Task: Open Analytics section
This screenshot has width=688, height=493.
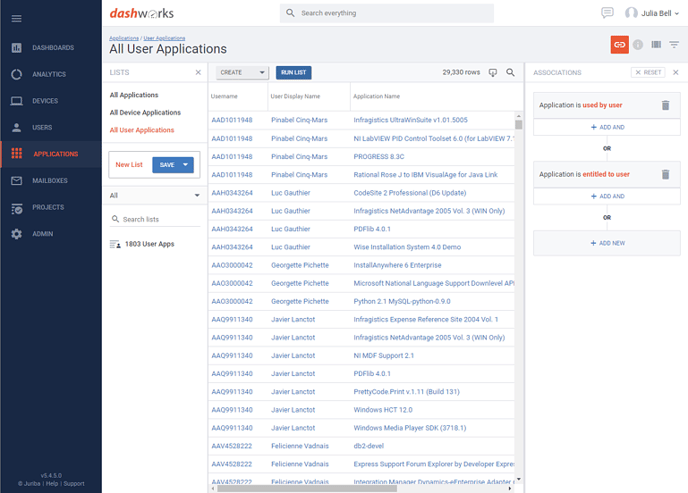Action: (x=51, y=74)
